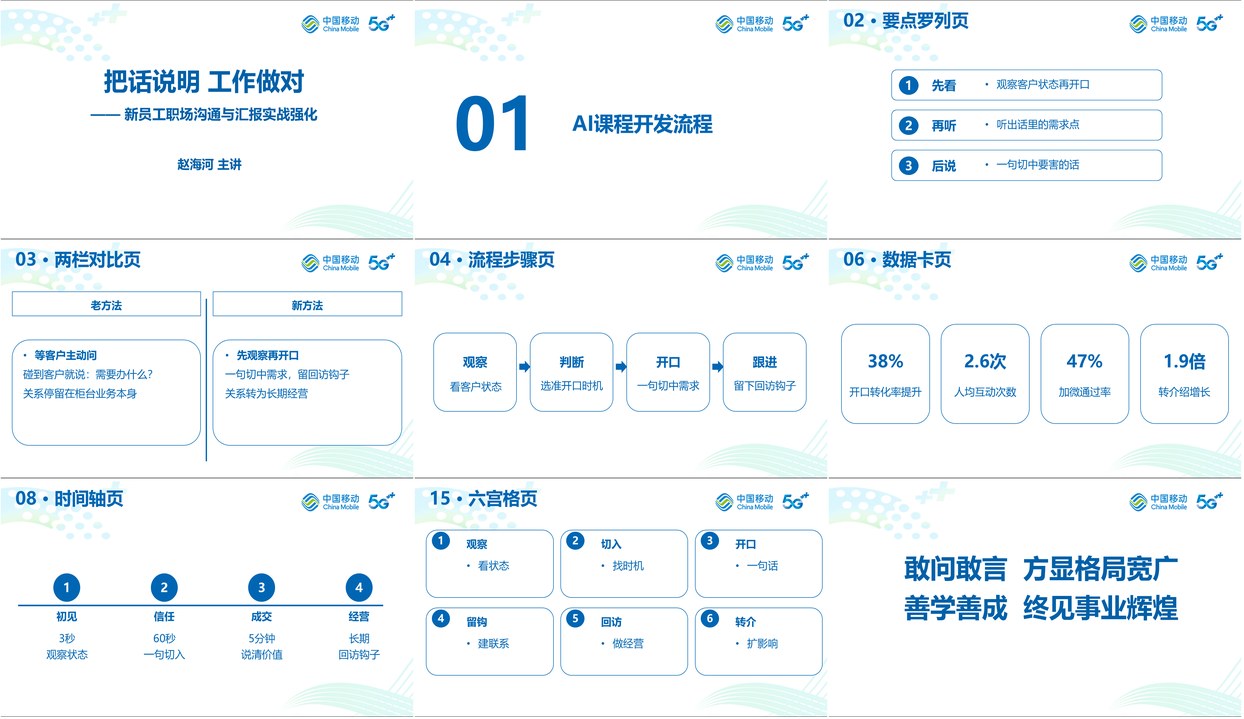Click the line 关系转为长期经营

point(267,394)
